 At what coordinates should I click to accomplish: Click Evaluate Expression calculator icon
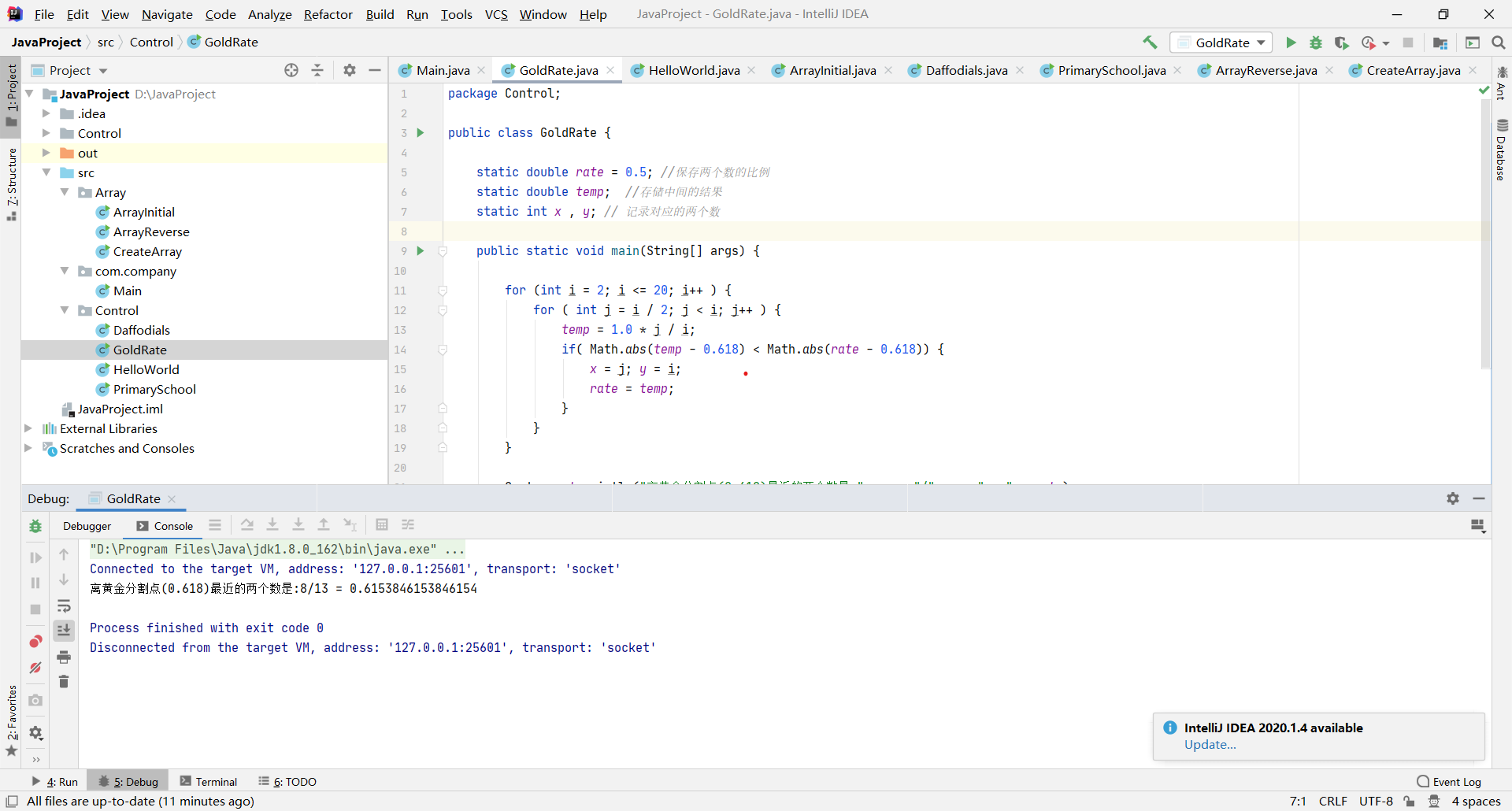click(x=382, y=525)
